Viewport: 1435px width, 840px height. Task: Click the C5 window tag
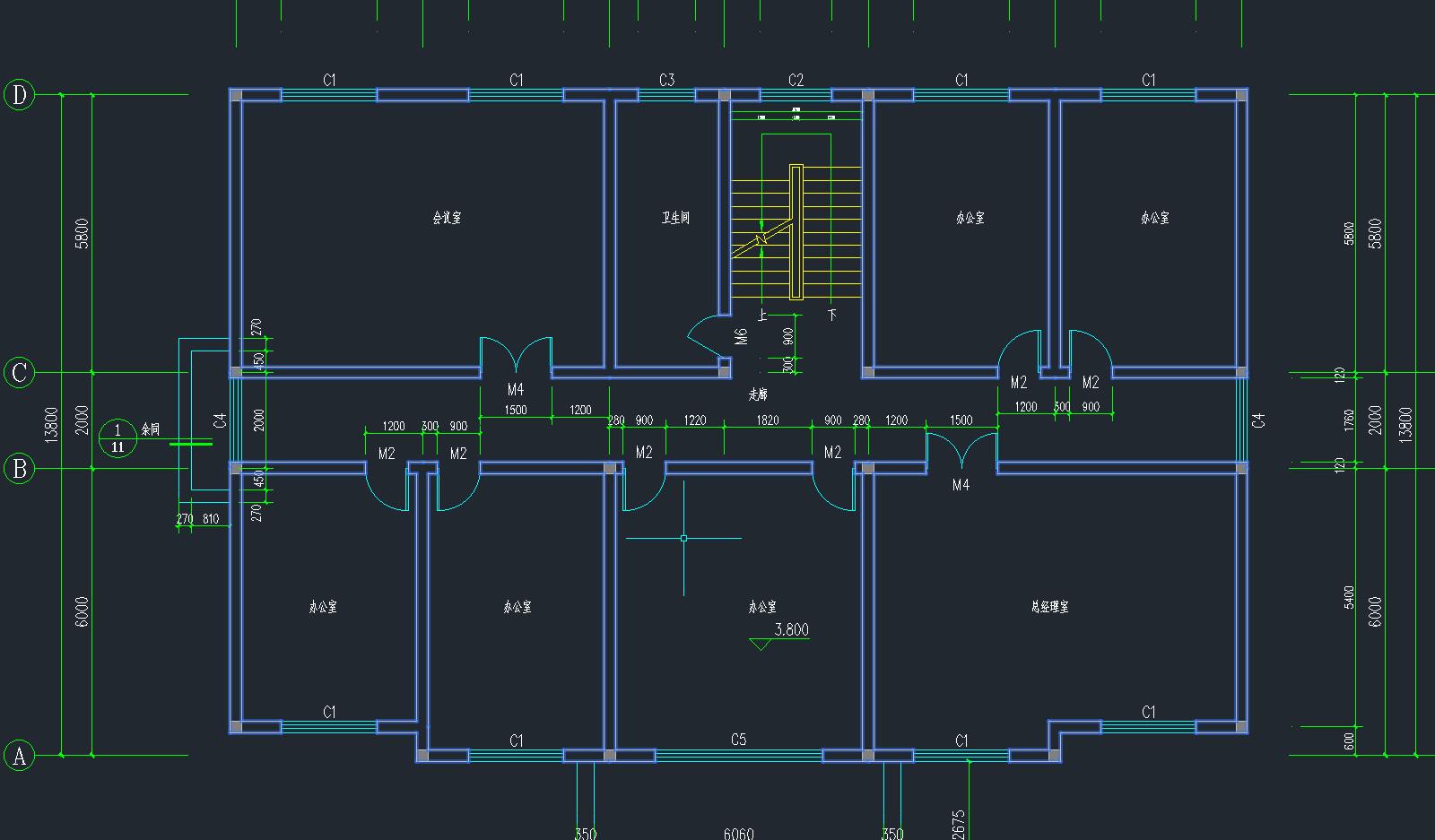(738, 740)
